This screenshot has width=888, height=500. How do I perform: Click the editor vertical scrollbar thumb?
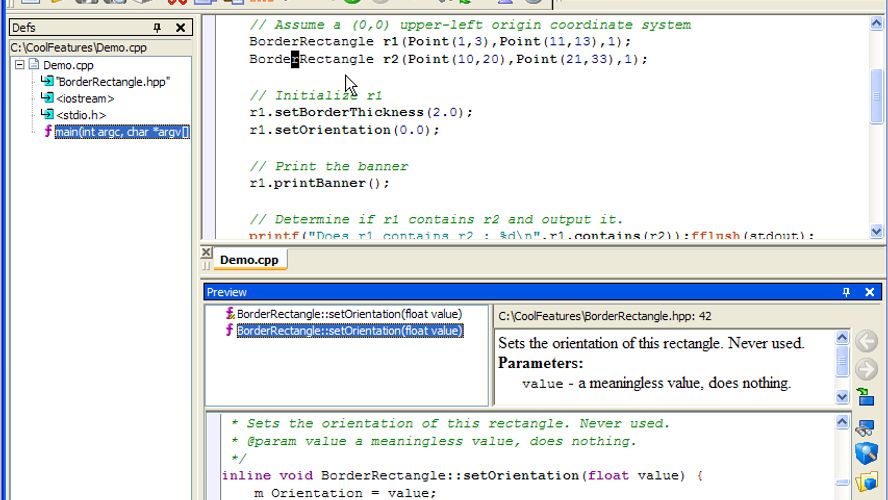pos(876,96)
